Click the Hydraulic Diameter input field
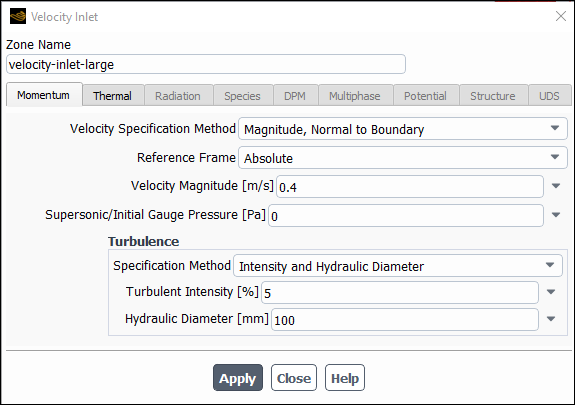This screenshot has height=405, width=575. coord(405,320)
